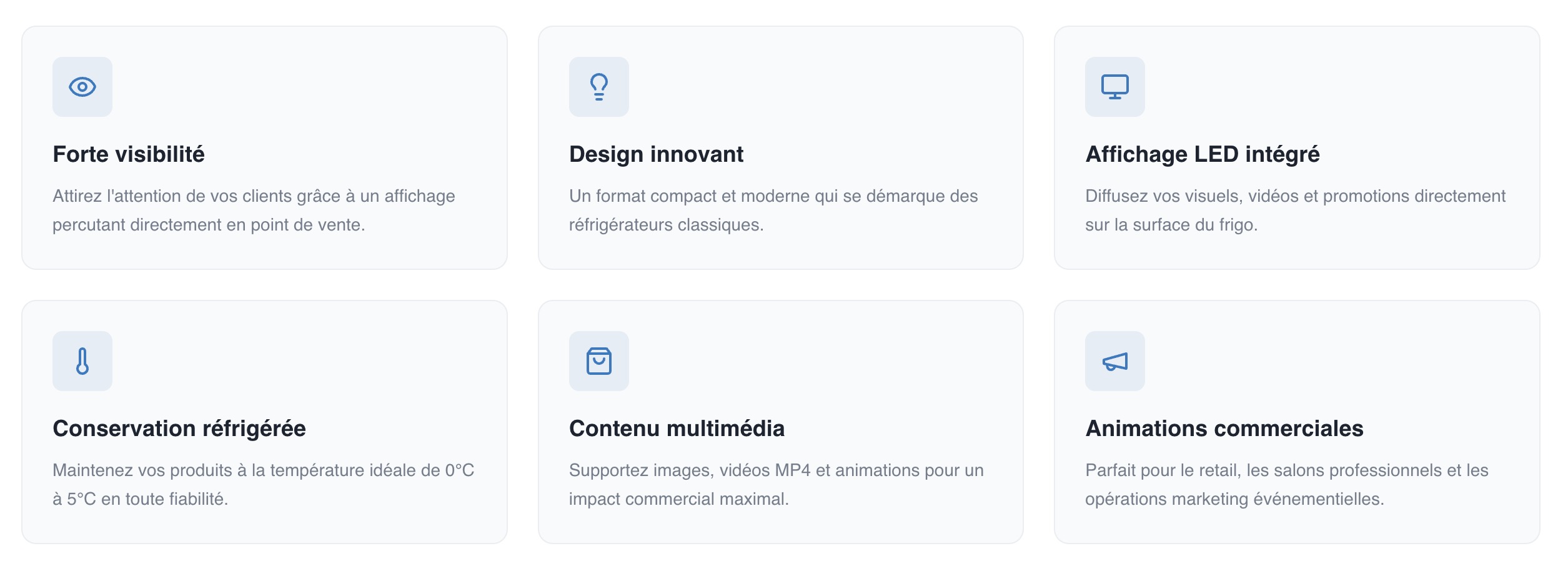Image resolution: width=1568 pixels, height=571 pixels.
Task: Click the Animations commerciales heading
Action: [1224, 429]
